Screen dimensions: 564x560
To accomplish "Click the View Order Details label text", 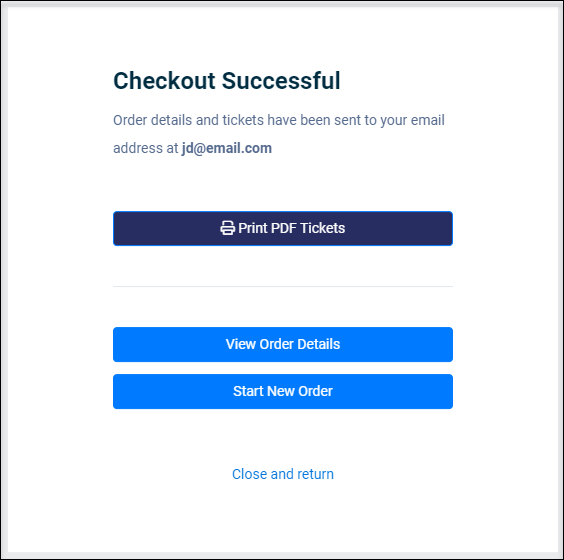I will click(283, 344).
